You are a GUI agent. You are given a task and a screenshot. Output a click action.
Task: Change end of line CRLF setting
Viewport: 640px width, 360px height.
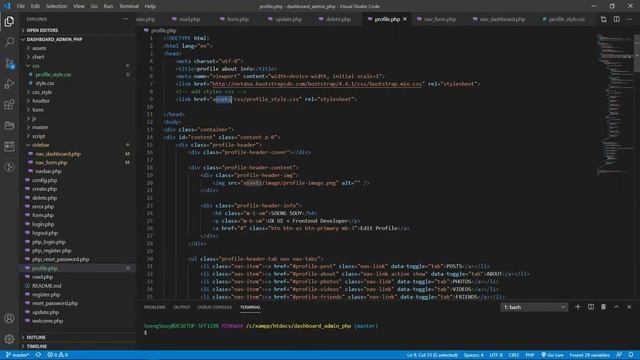[x=513, y=355]
